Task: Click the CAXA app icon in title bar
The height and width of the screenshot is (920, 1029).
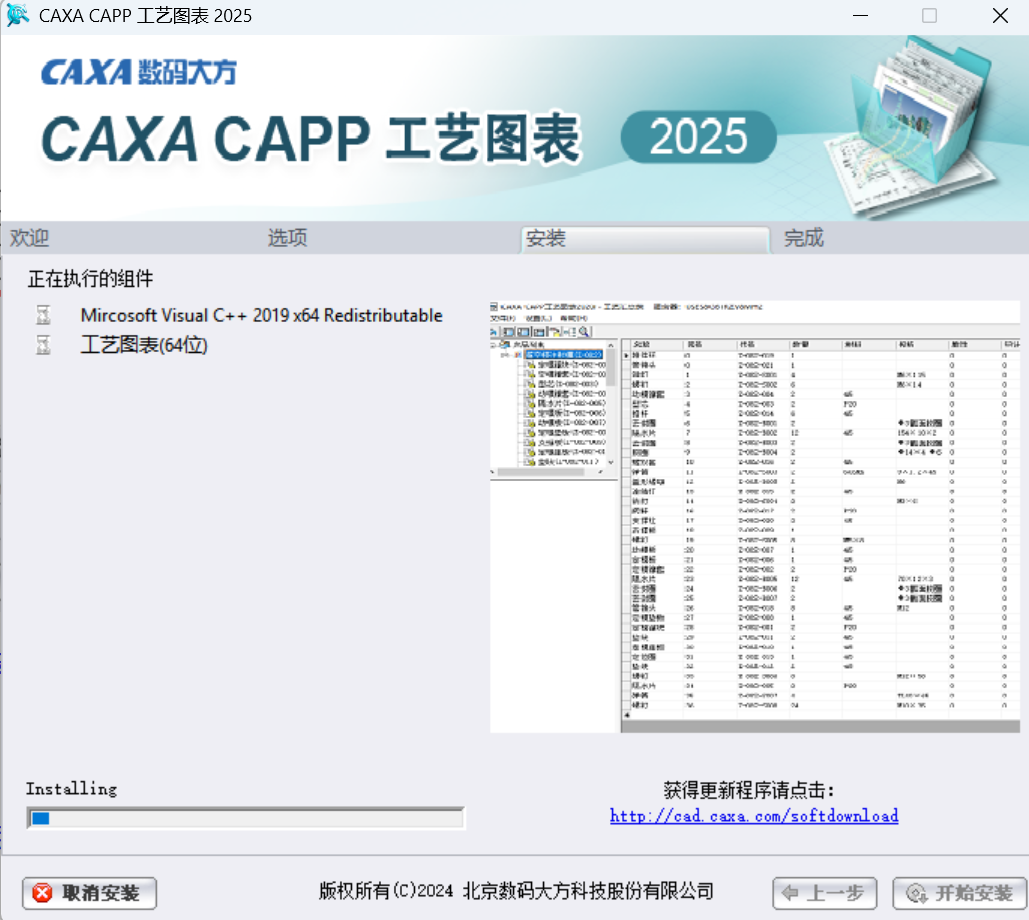Action: tap(17, 15)
